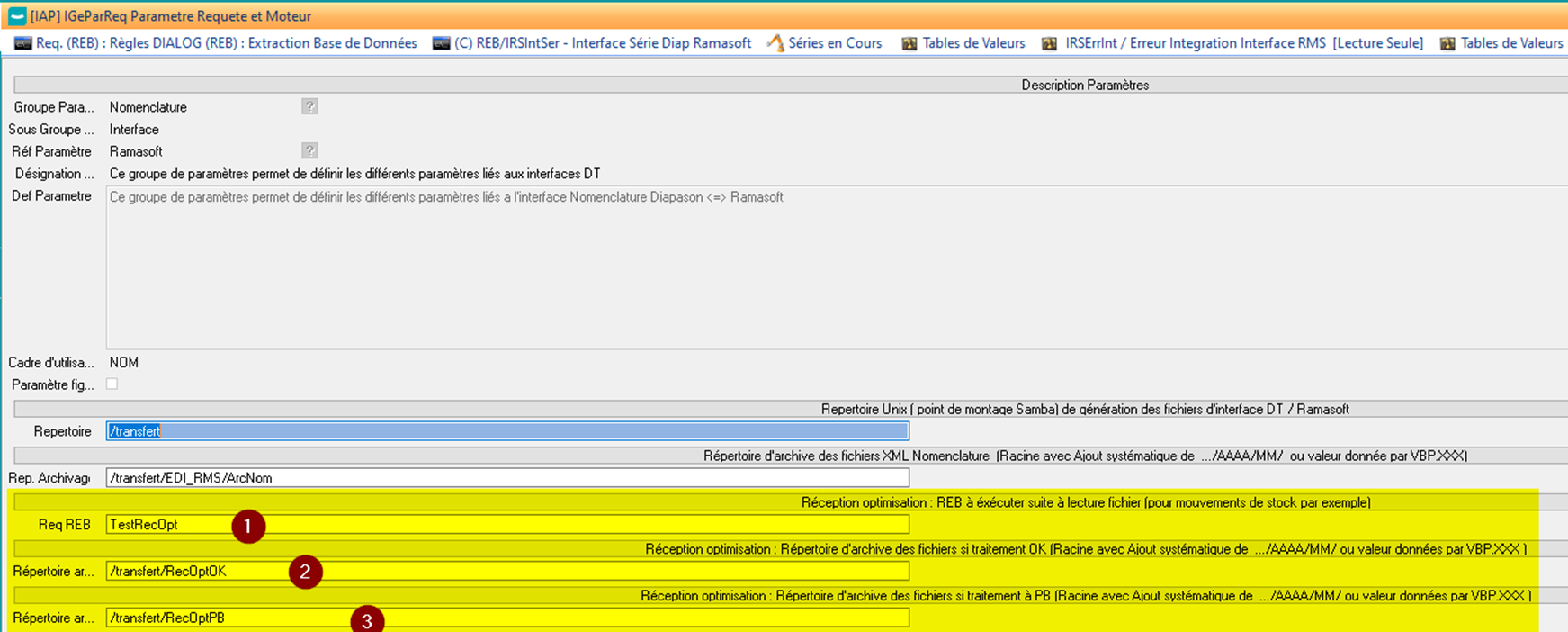
Task: Open Req. (REB) Extraction Base de Données
Action: click(227, 43)
